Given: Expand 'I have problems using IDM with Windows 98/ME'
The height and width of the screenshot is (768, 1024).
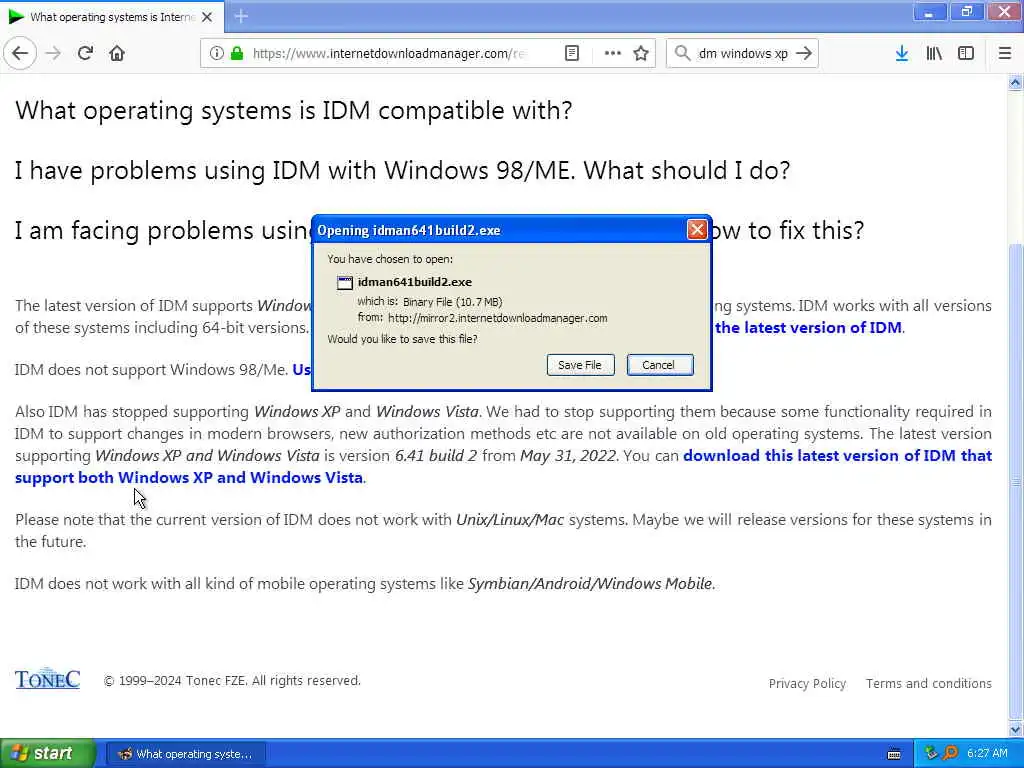Looking at the screenshot, I should coord(402,170).
